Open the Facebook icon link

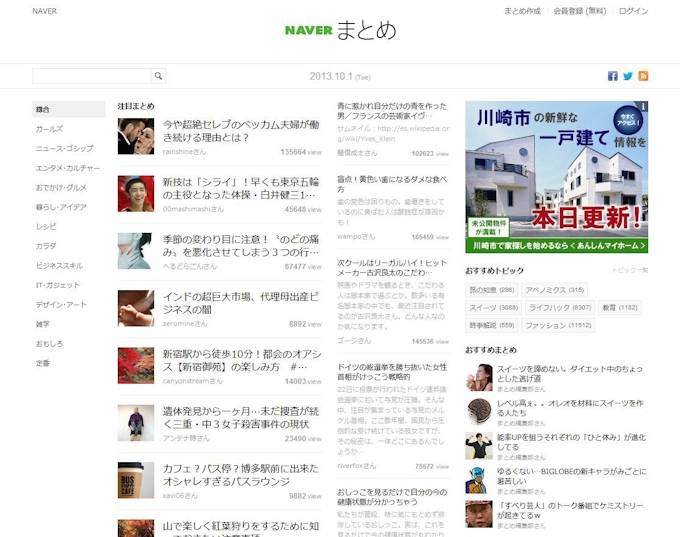point(613,76)
